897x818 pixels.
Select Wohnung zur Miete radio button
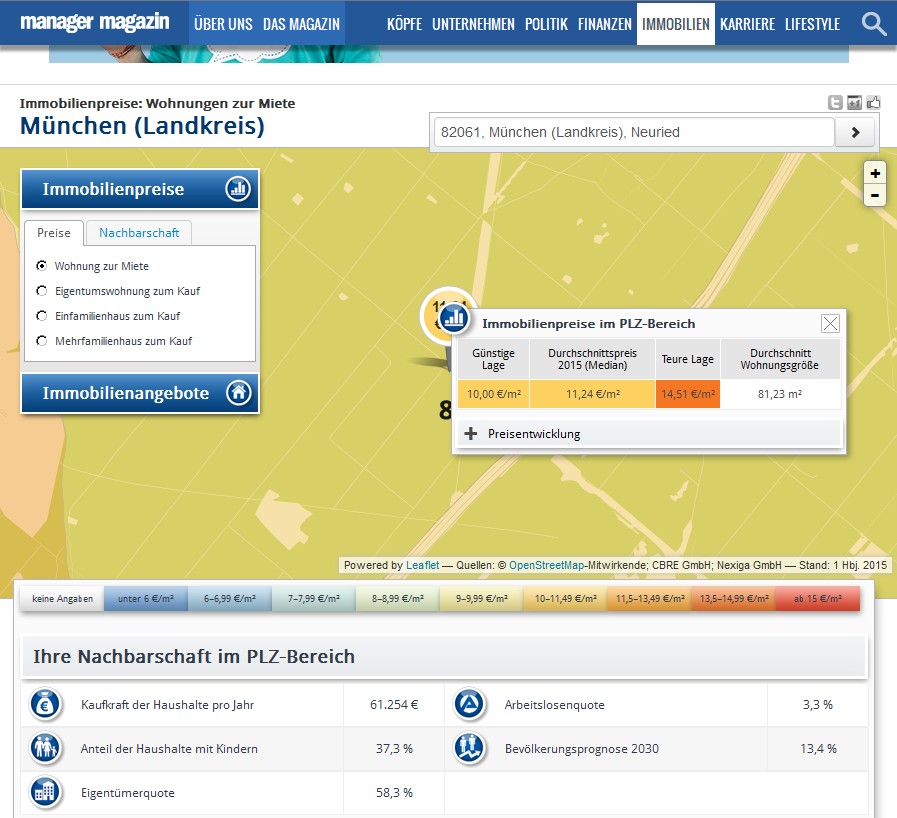[41, 265]
